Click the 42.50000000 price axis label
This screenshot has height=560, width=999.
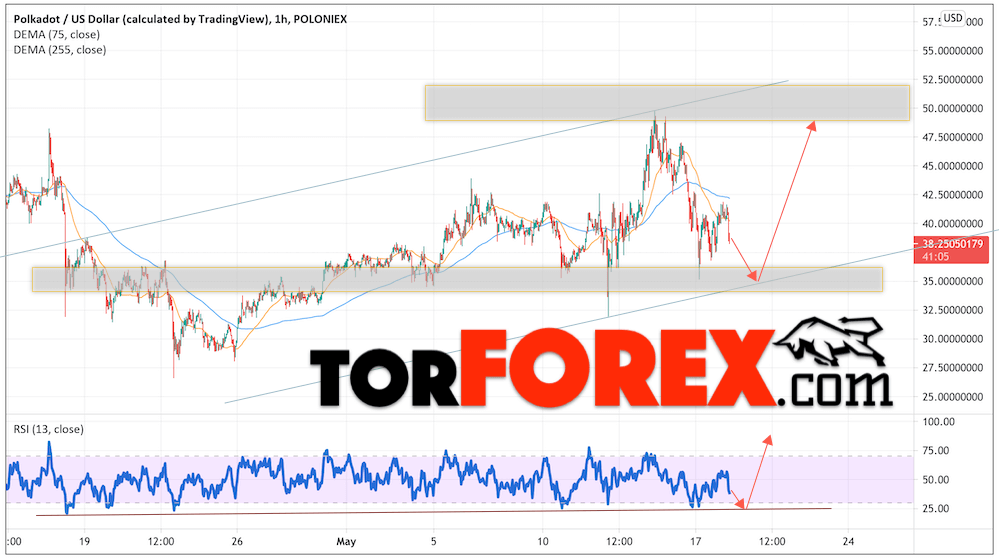click(x=952, y=195)
